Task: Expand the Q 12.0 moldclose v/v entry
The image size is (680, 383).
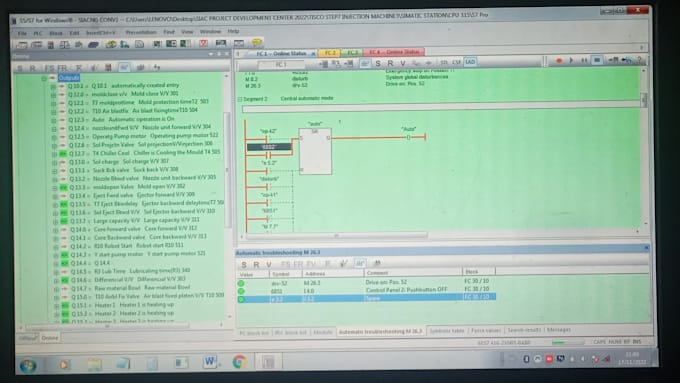Action: coord(54,95)
